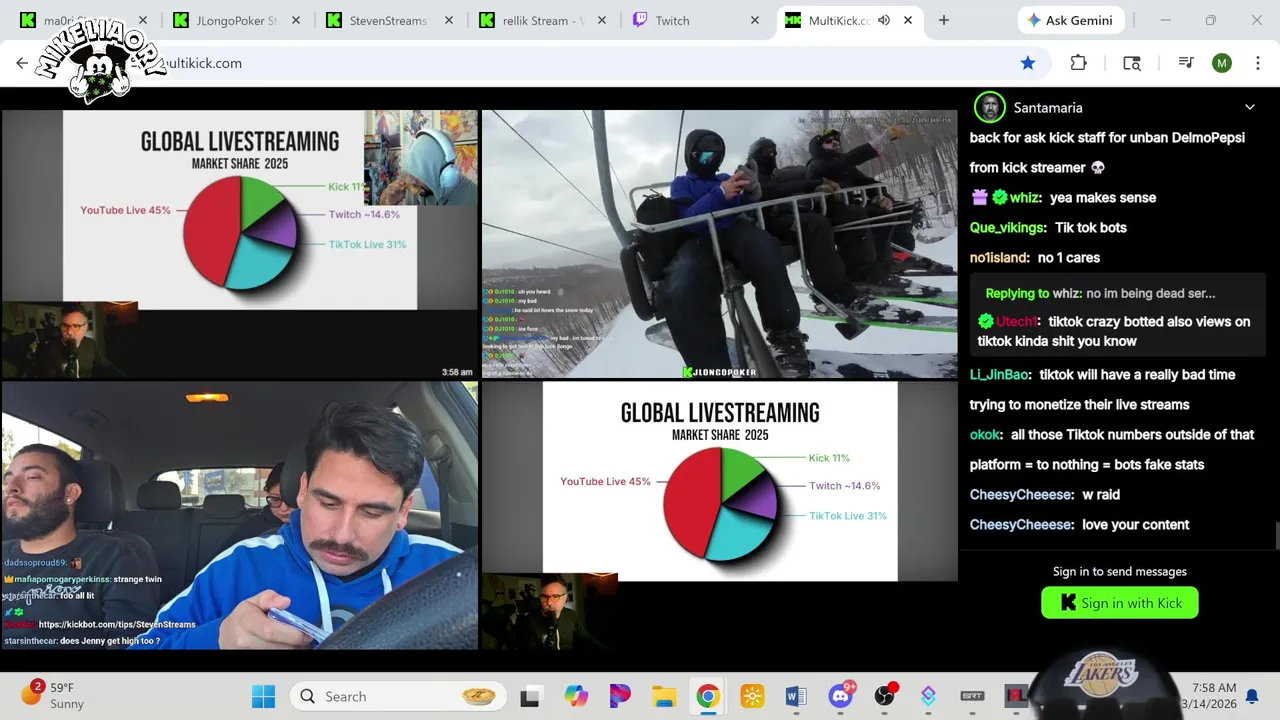The height and width of the screenshot is (720, 1280).
Task: Click the 'Sign in to send messages' text
Action: pos(1120,572)
